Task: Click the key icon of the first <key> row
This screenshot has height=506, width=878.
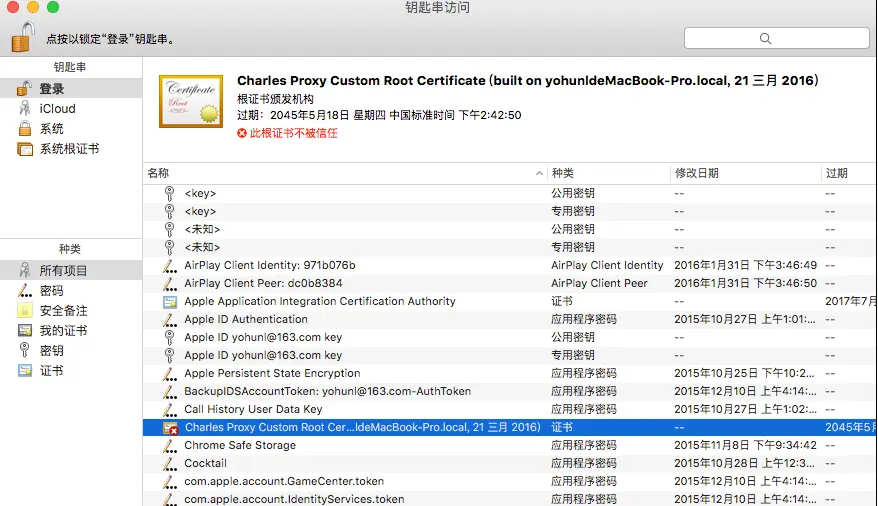Action: tap(169, 194)
